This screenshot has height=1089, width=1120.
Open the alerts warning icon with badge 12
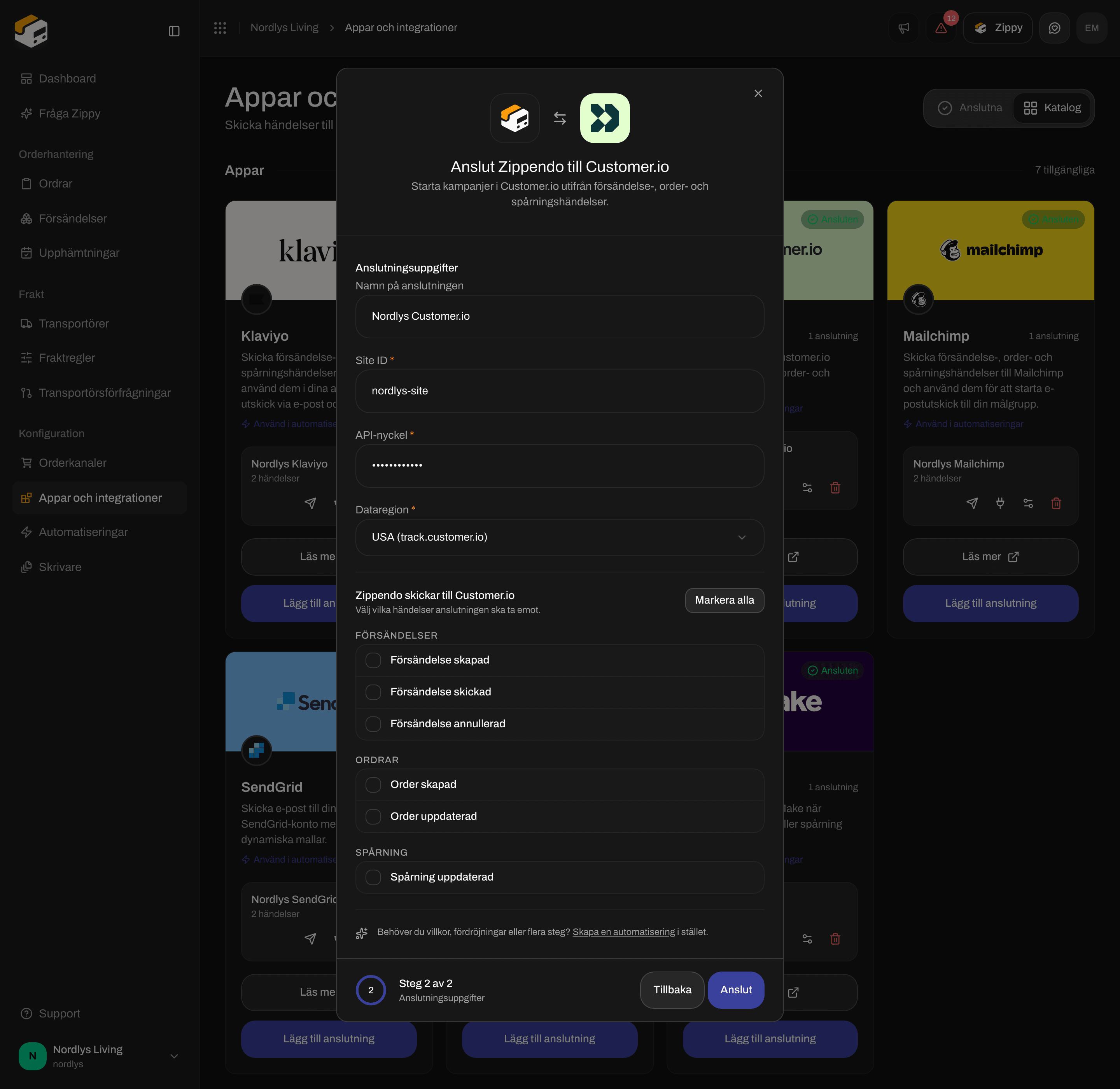tap(941, 28)
